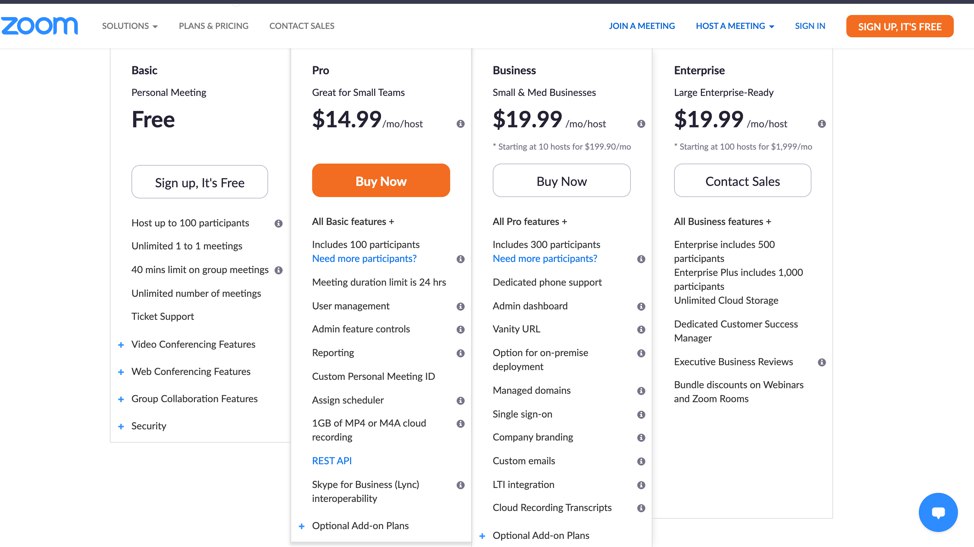This screenshot has height=547, width=974.
Task: Expand Video Conferencing Features
Action: click(187, 345)
